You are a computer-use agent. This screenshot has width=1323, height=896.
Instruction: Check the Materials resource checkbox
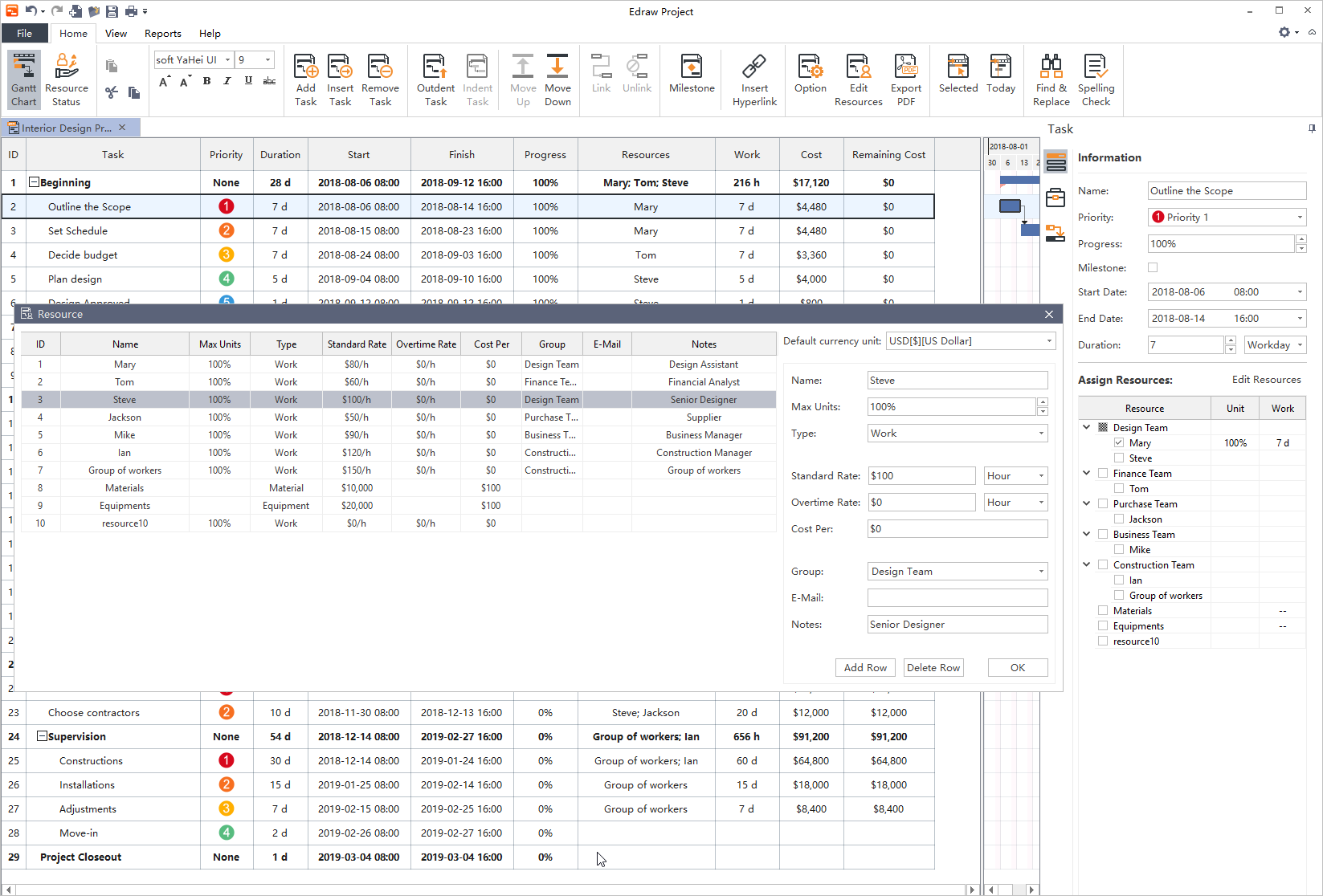(1103, 610)
